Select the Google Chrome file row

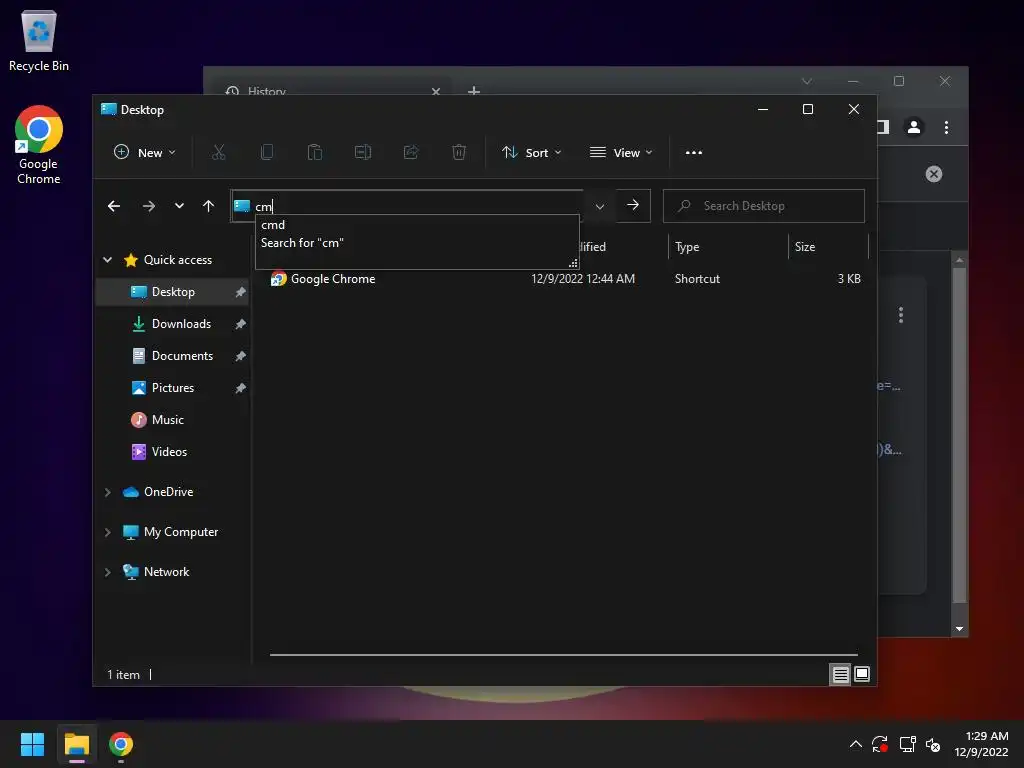(566, 279)
